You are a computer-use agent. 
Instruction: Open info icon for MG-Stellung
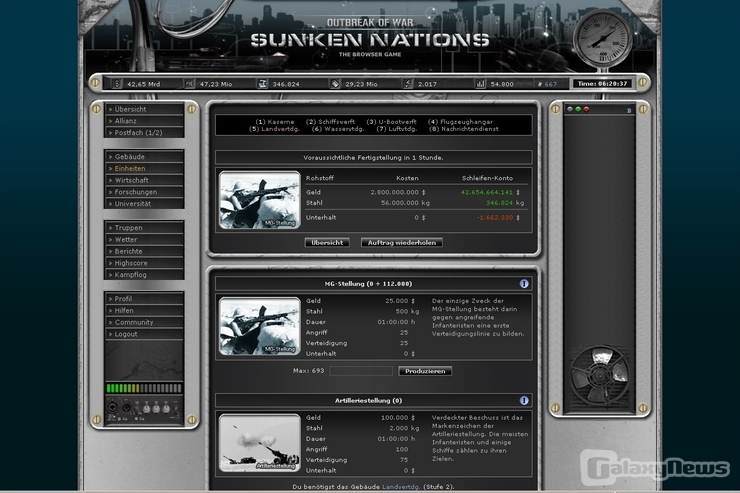[524, 284]
